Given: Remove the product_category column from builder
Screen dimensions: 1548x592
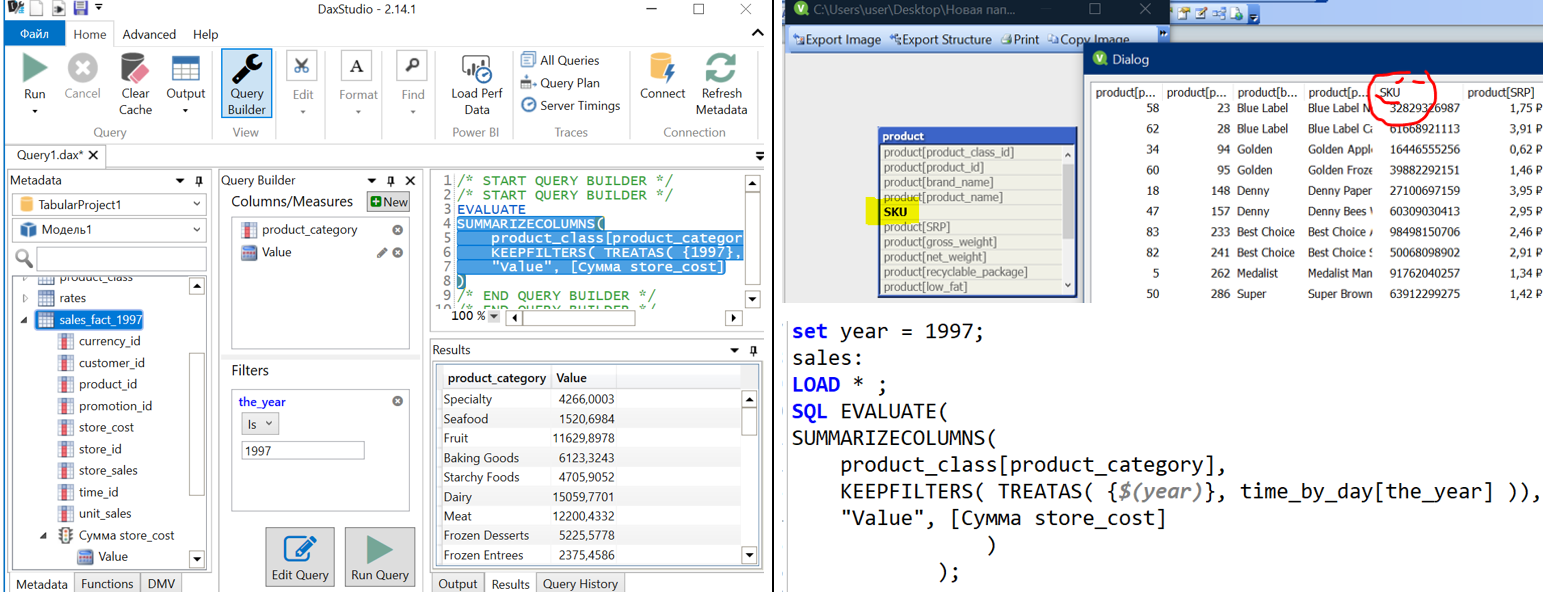Looking at the screenshot, I should point(398,230).
